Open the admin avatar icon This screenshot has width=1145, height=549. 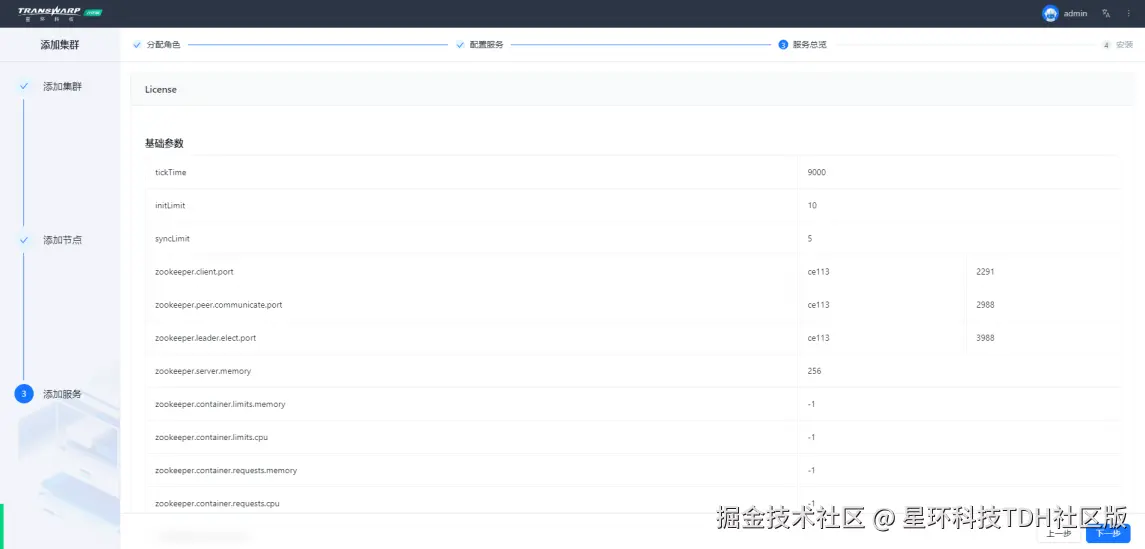(1050, 13)
